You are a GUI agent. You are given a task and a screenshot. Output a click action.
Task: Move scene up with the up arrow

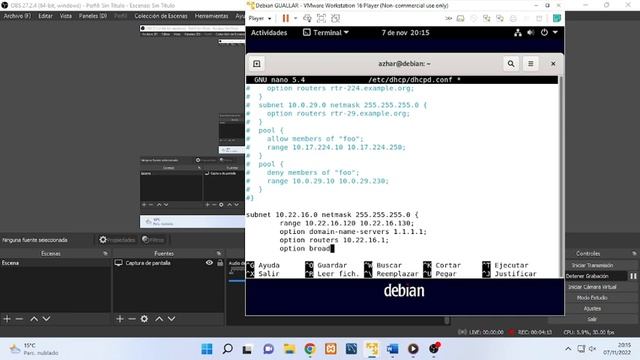click(x=34, y=319)
